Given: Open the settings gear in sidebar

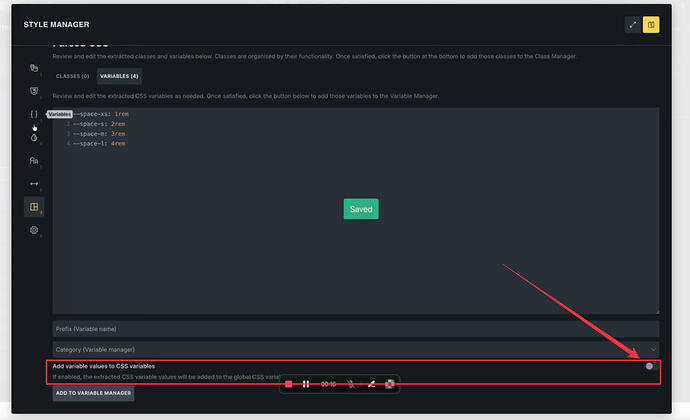Looking at the screenshot, I should click(x=34, y=230).
